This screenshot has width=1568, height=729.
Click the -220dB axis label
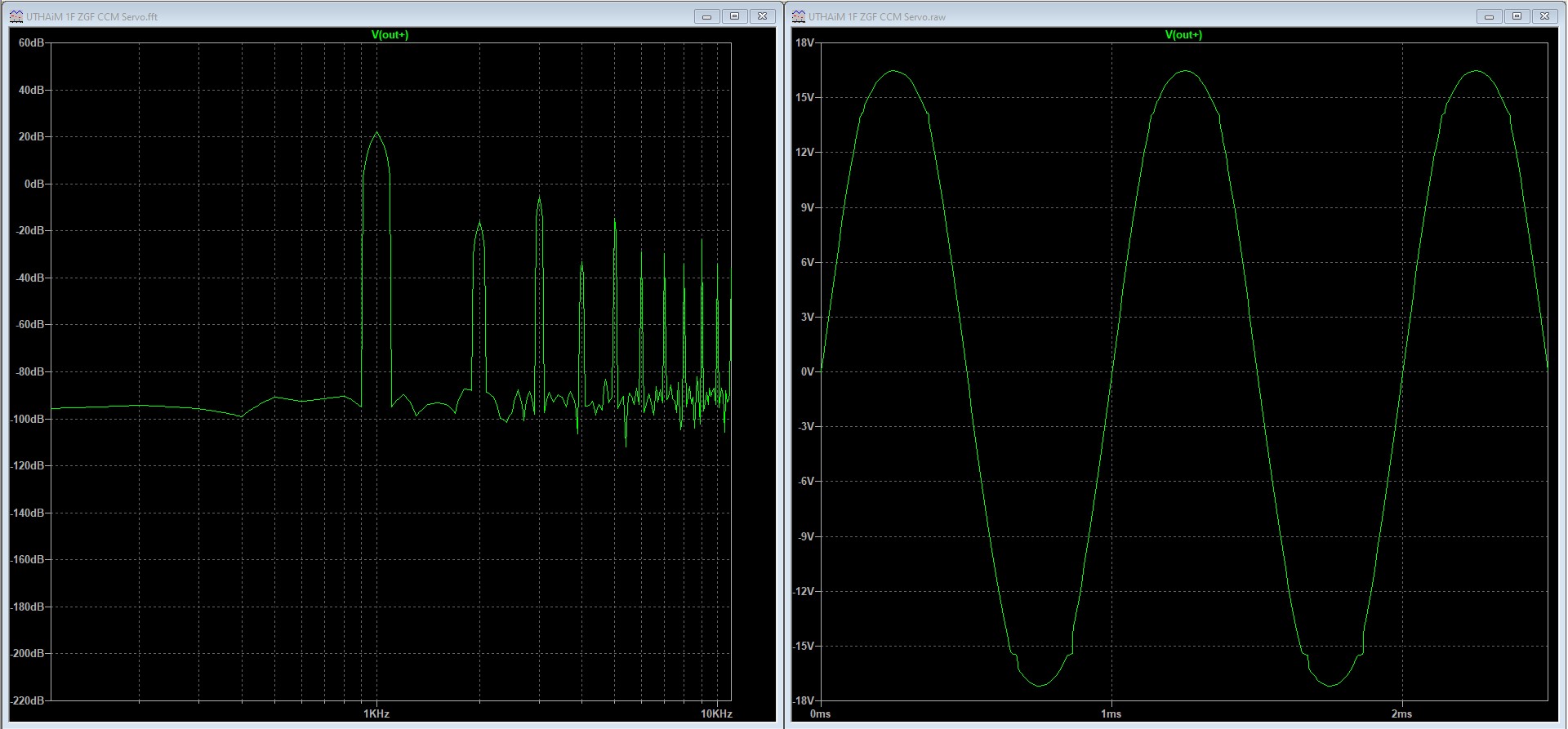point(28,700)
